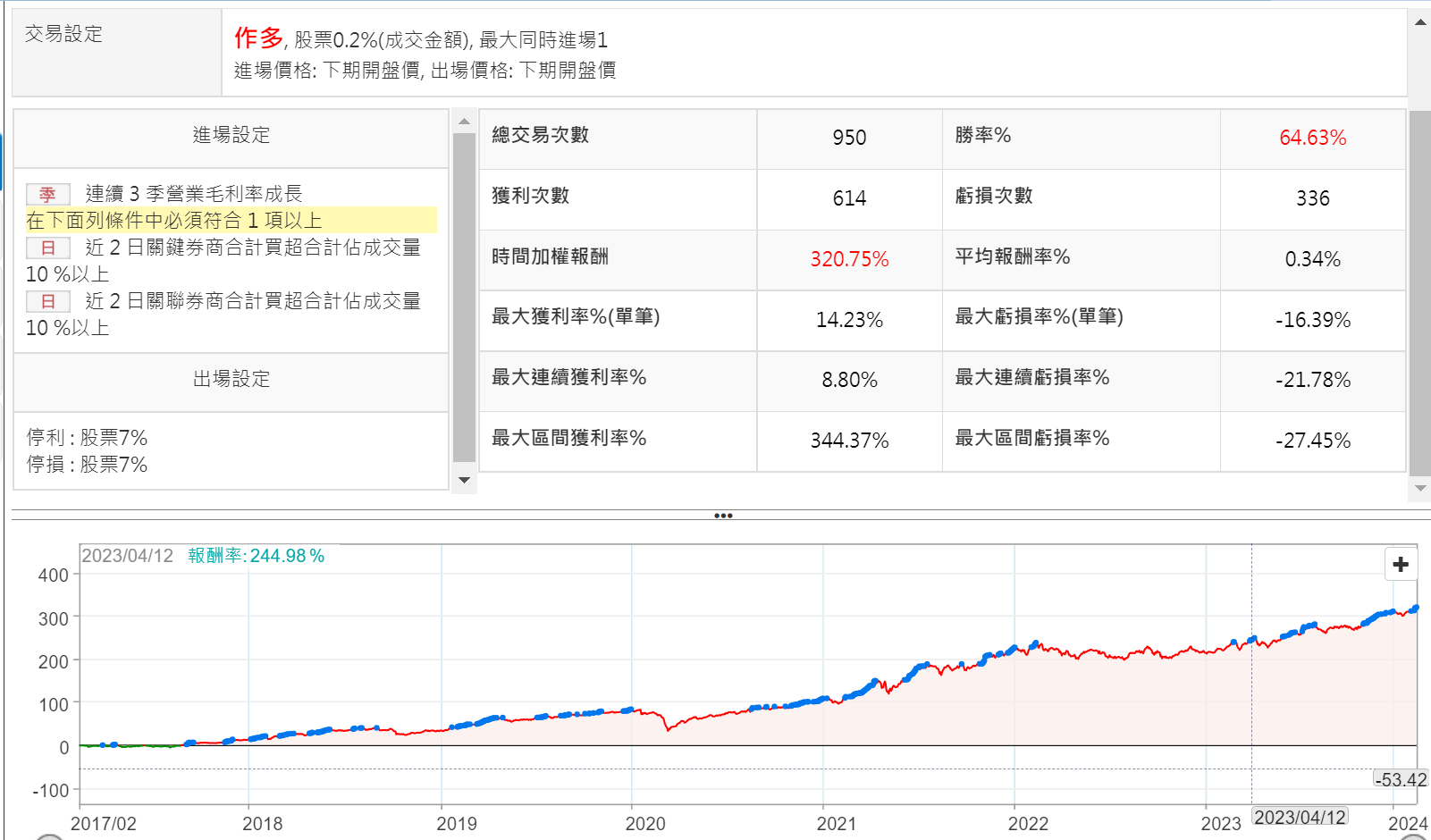
Task: Click the 季 quarterly badge icon
Action: click(47, 194)
